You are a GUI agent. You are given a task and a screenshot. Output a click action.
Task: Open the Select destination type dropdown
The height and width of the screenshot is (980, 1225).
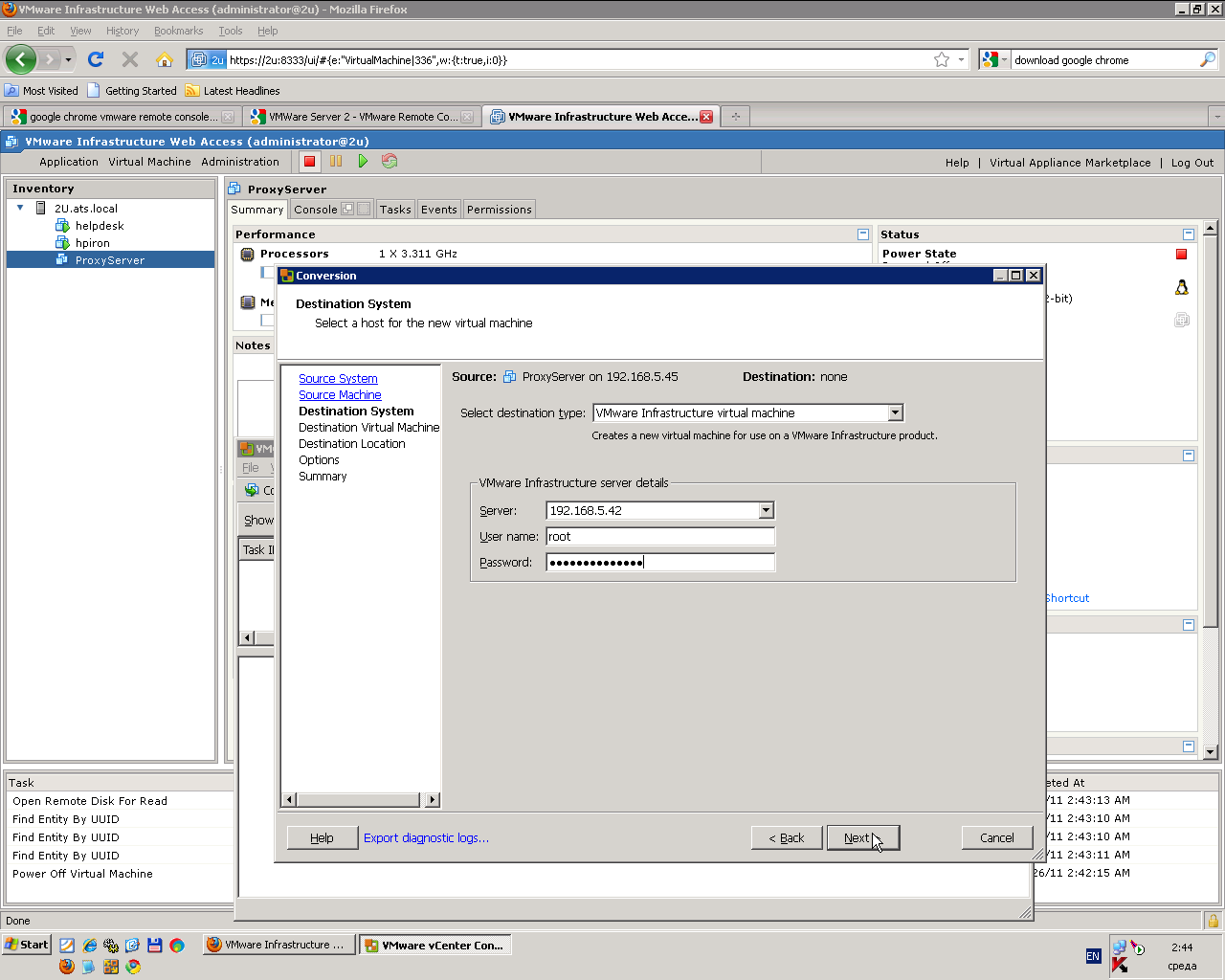pos(895,413)
